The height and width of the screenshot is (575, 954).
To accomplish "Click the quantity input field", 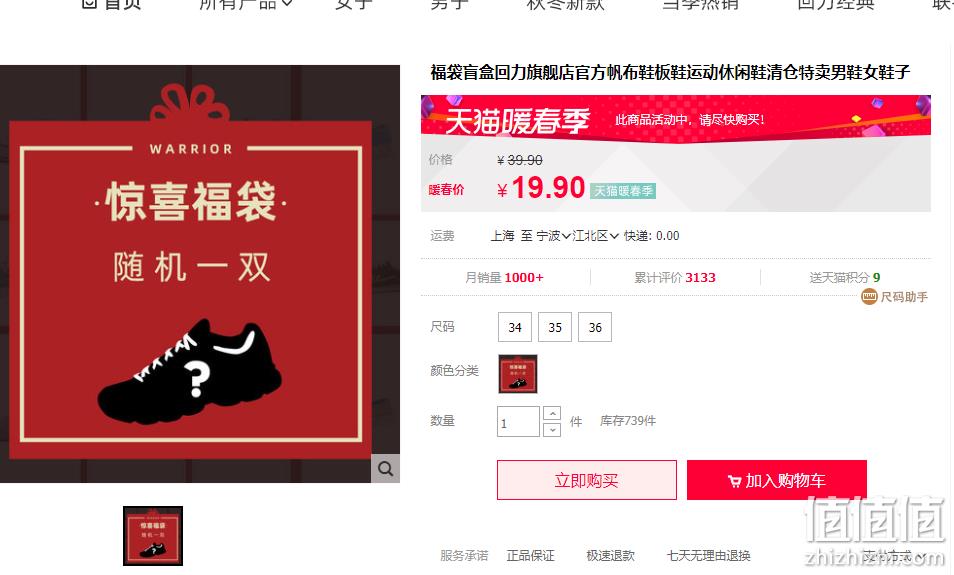I will pos(518,422).
